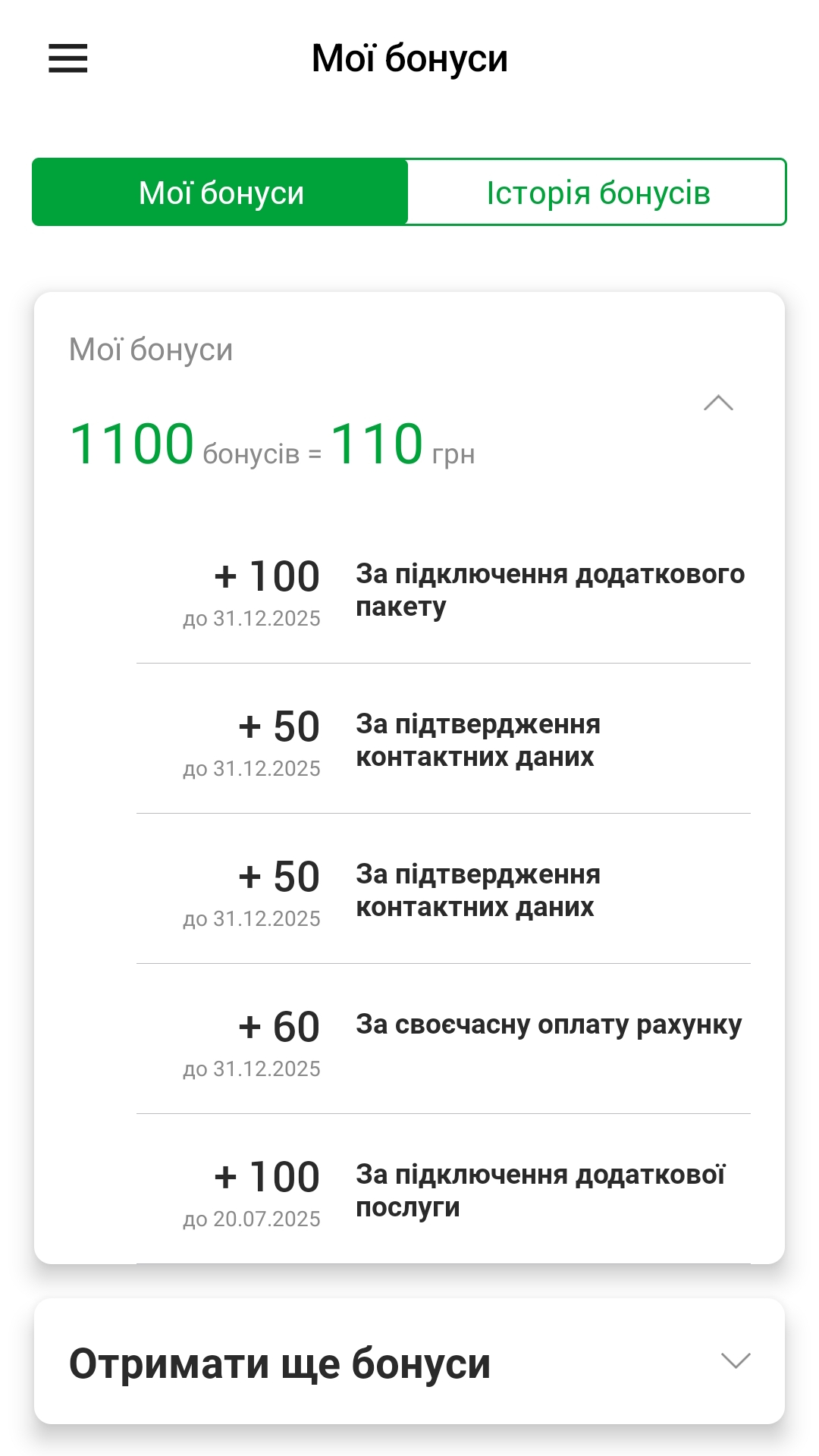This screenshot has height=1456, width=819.
Task: Tap the Мої бонуси page title
Action: [x=409, y=58]
